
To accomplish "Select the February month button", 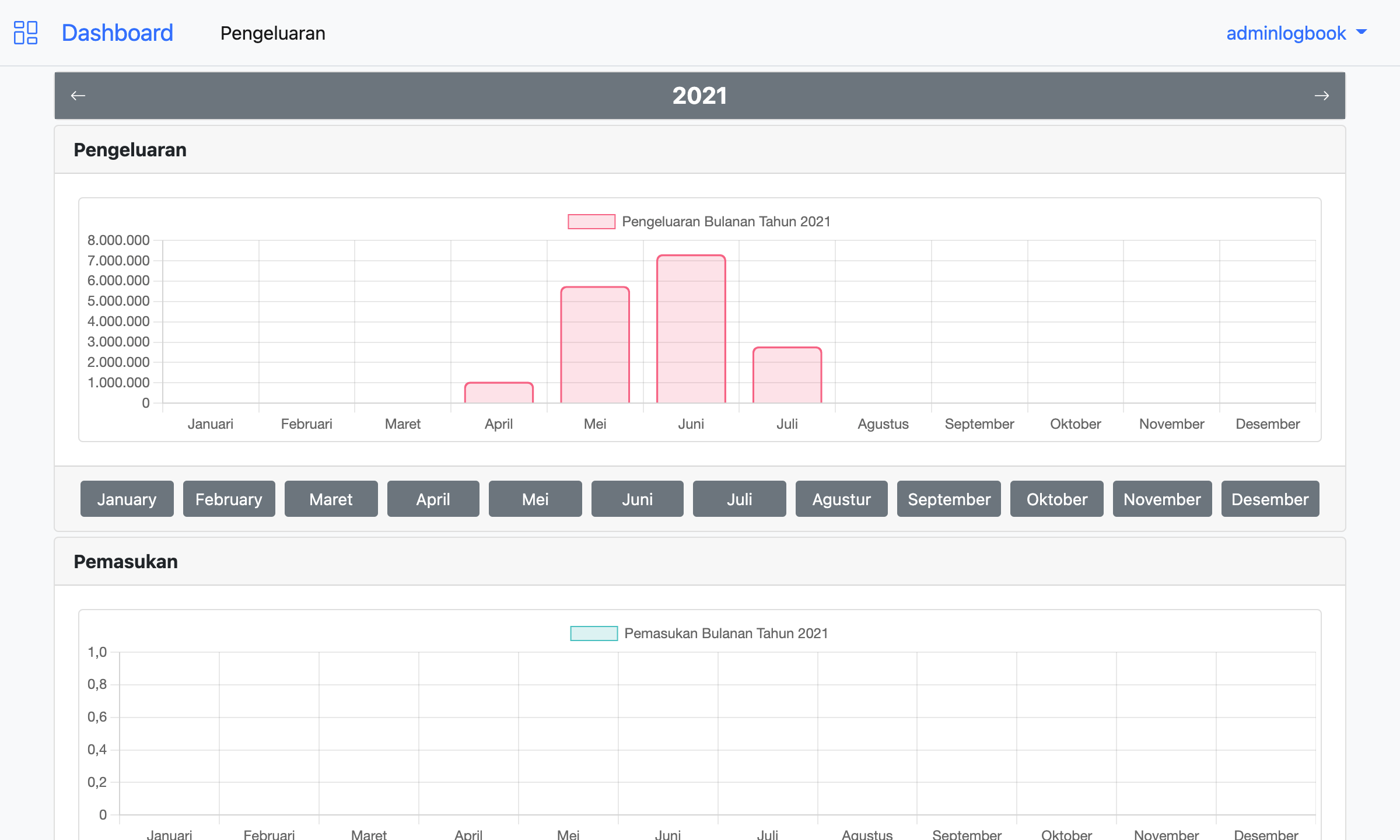I will pyautogui.click(x=229, y=499).
